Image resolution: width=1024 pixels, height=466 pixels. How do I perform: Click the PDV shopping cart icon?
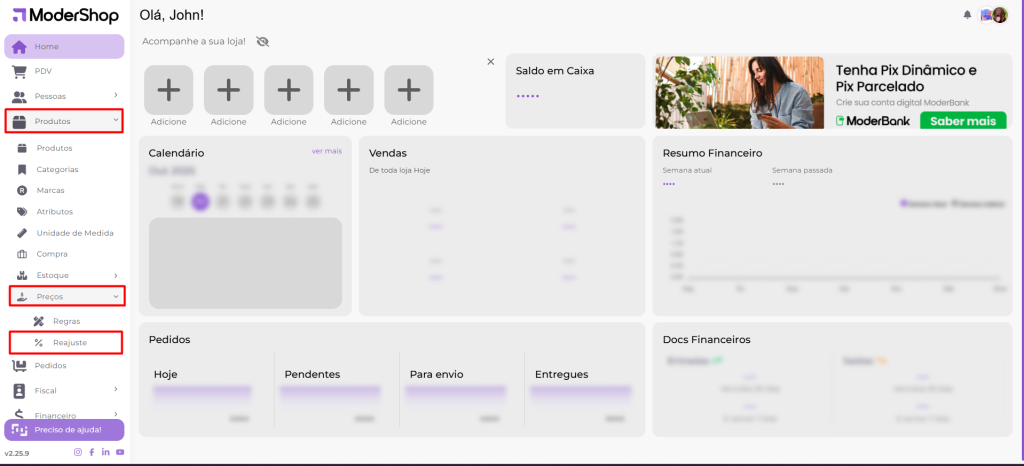point(19,72)
